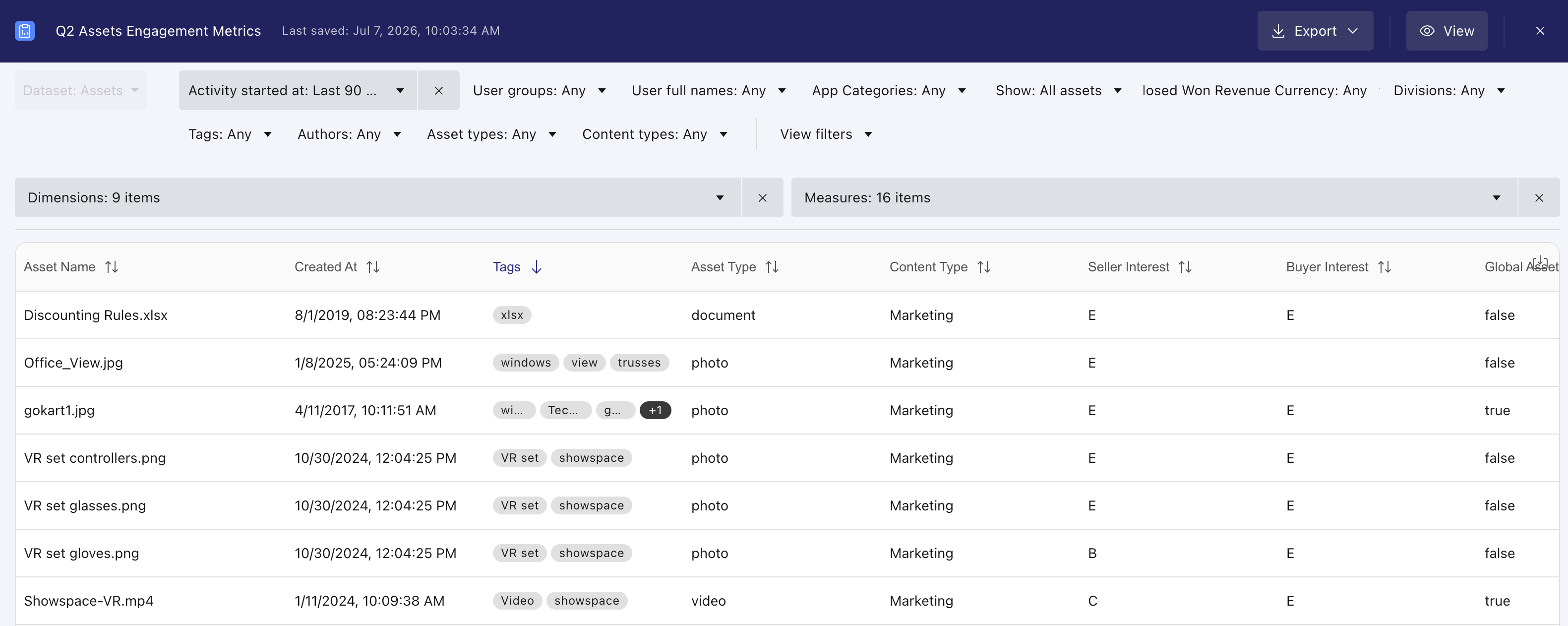Click the Dataset: Assets selector
1568x626 pixels.
[x=80, y=90]
